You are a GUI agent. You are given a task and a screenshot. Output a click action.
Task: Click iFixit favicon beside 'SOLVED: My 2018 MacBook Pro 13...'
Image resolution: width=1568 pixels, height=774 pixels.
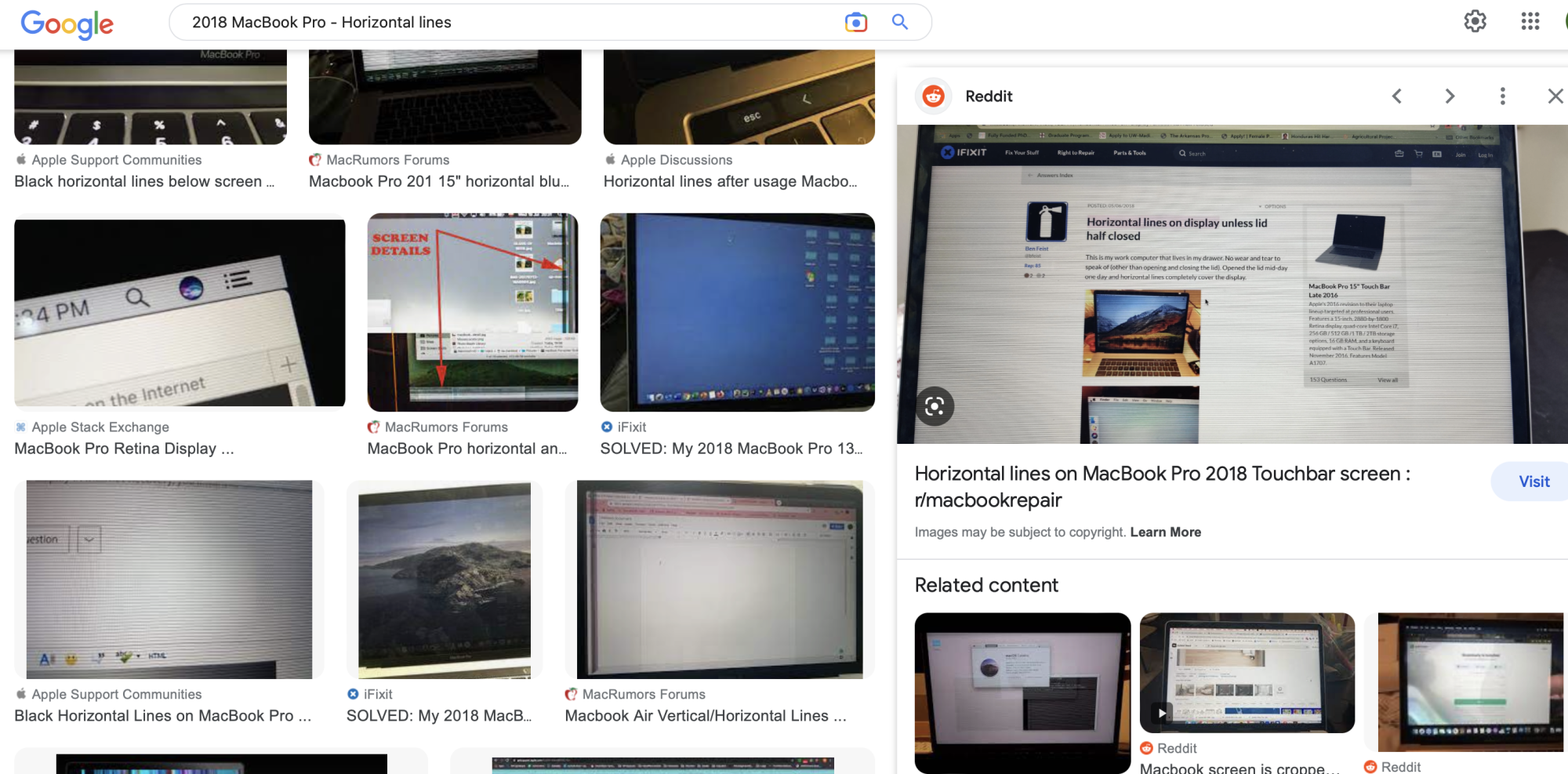point(607,427)
